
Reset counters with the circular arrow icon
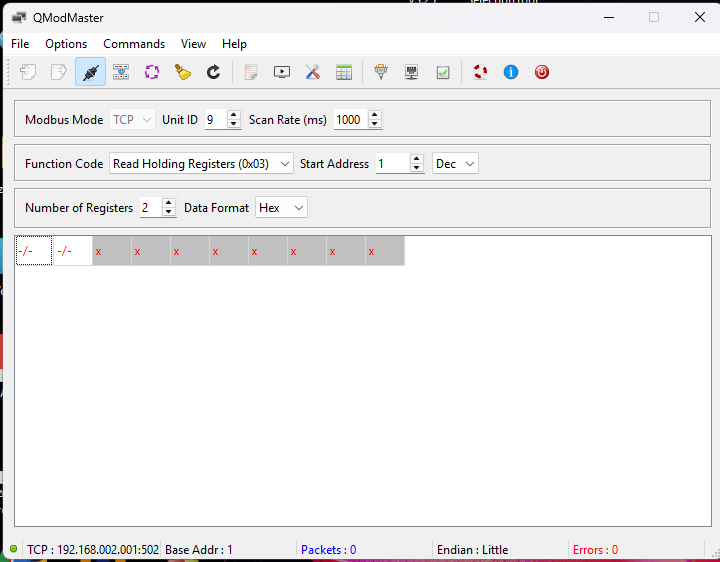pyautogui.click(x=214, y=72)
